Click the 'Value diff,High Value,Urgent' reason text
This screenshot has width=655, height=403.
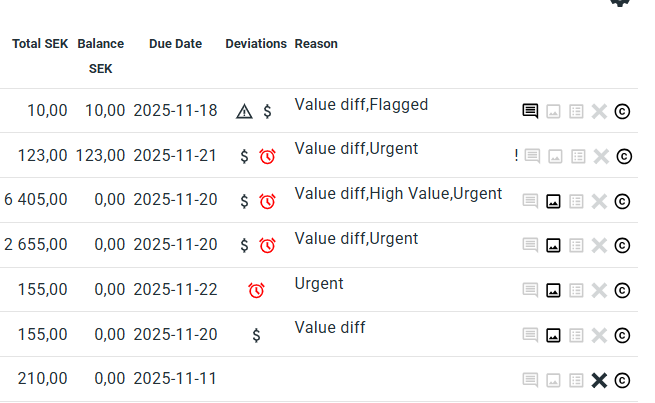pyautogui.click(x=398, y=193)
